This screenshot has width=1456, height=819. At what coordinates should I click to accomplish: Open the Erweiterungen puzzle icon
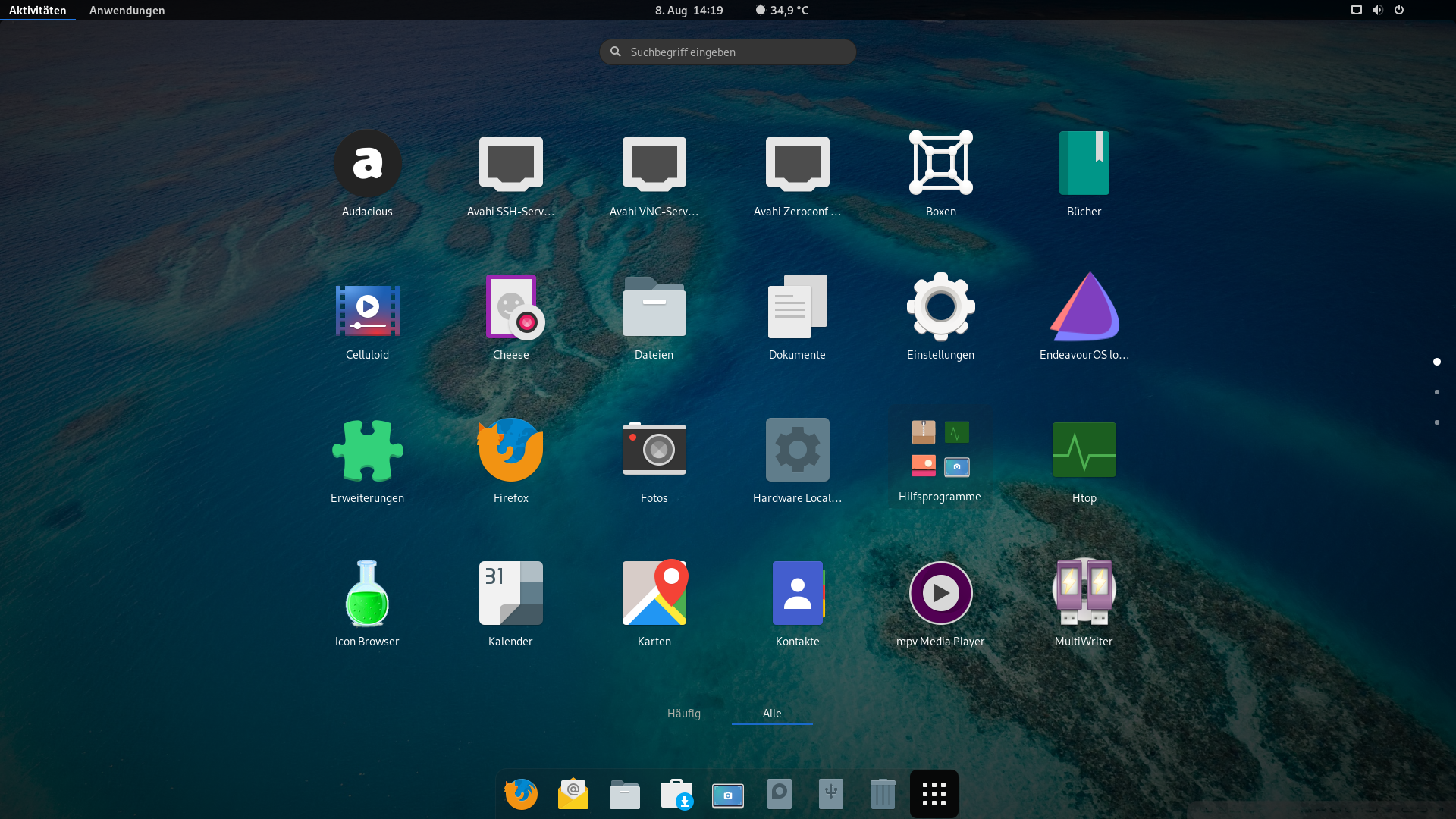[367, 450]
